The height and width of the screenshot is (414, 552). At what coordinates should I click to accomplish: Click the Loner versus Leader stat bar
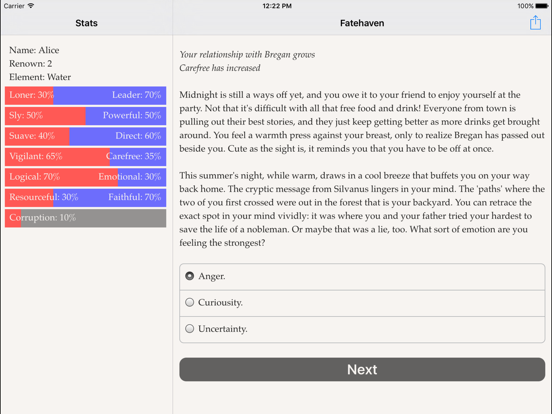click(86, 95)
